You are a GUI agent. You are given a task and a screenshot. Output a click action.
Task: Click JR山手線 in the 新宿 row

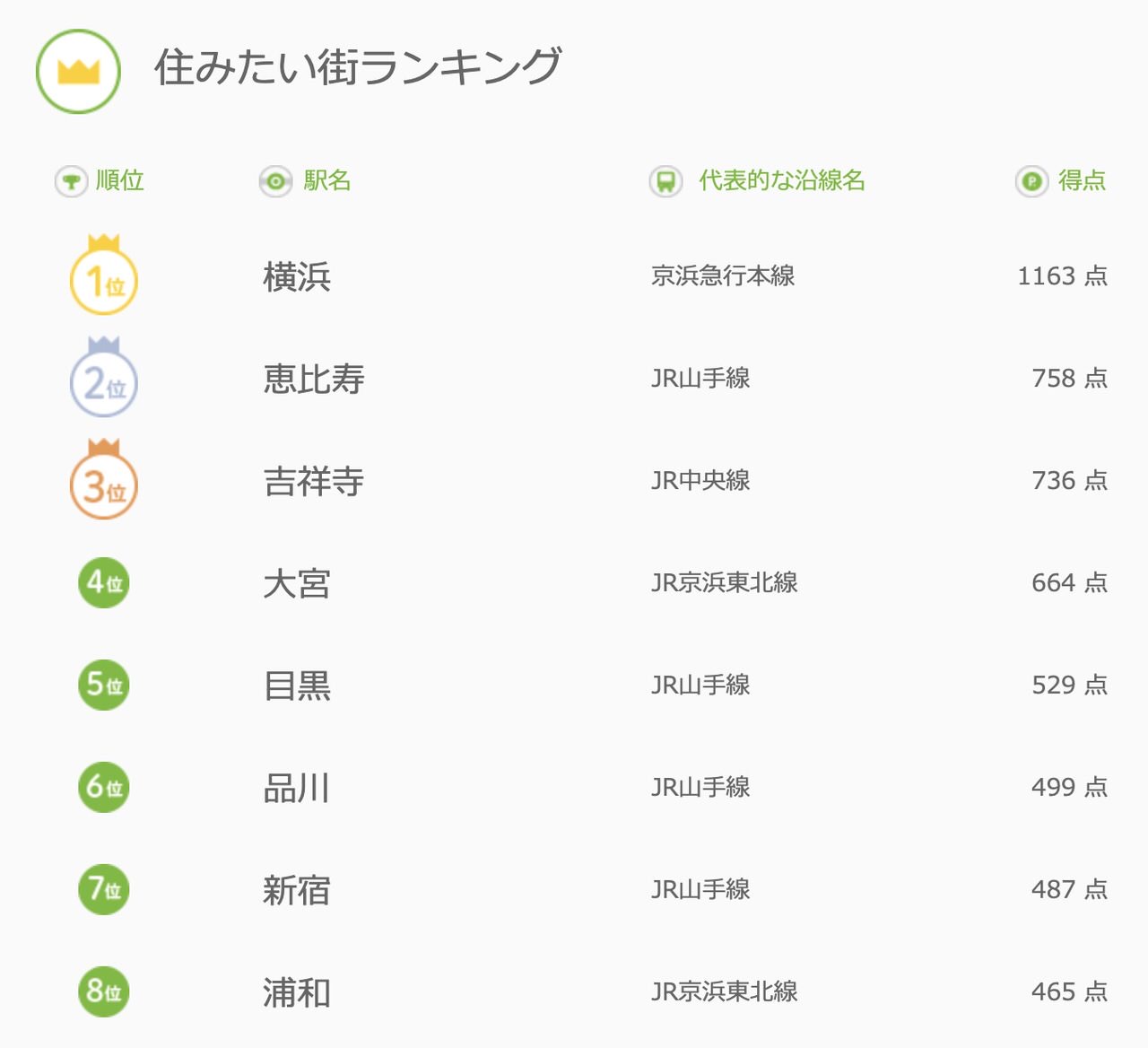(x=700, y=889)
